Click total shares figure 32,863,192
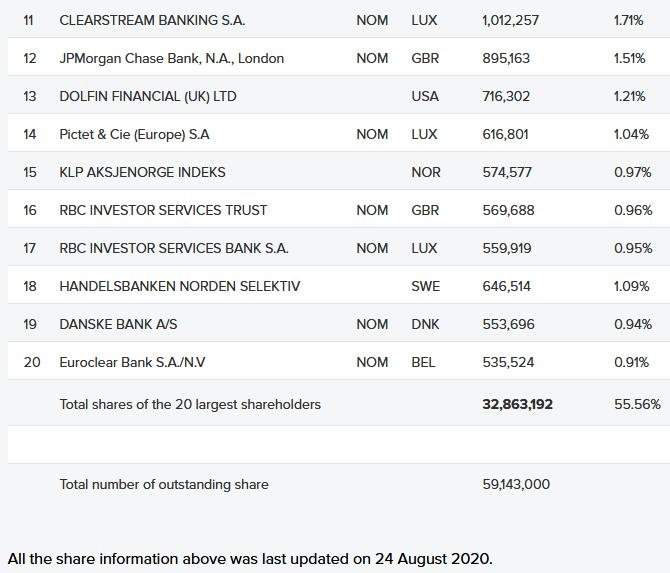The height and width of the screenshot is (573, 670). [517, 404]
